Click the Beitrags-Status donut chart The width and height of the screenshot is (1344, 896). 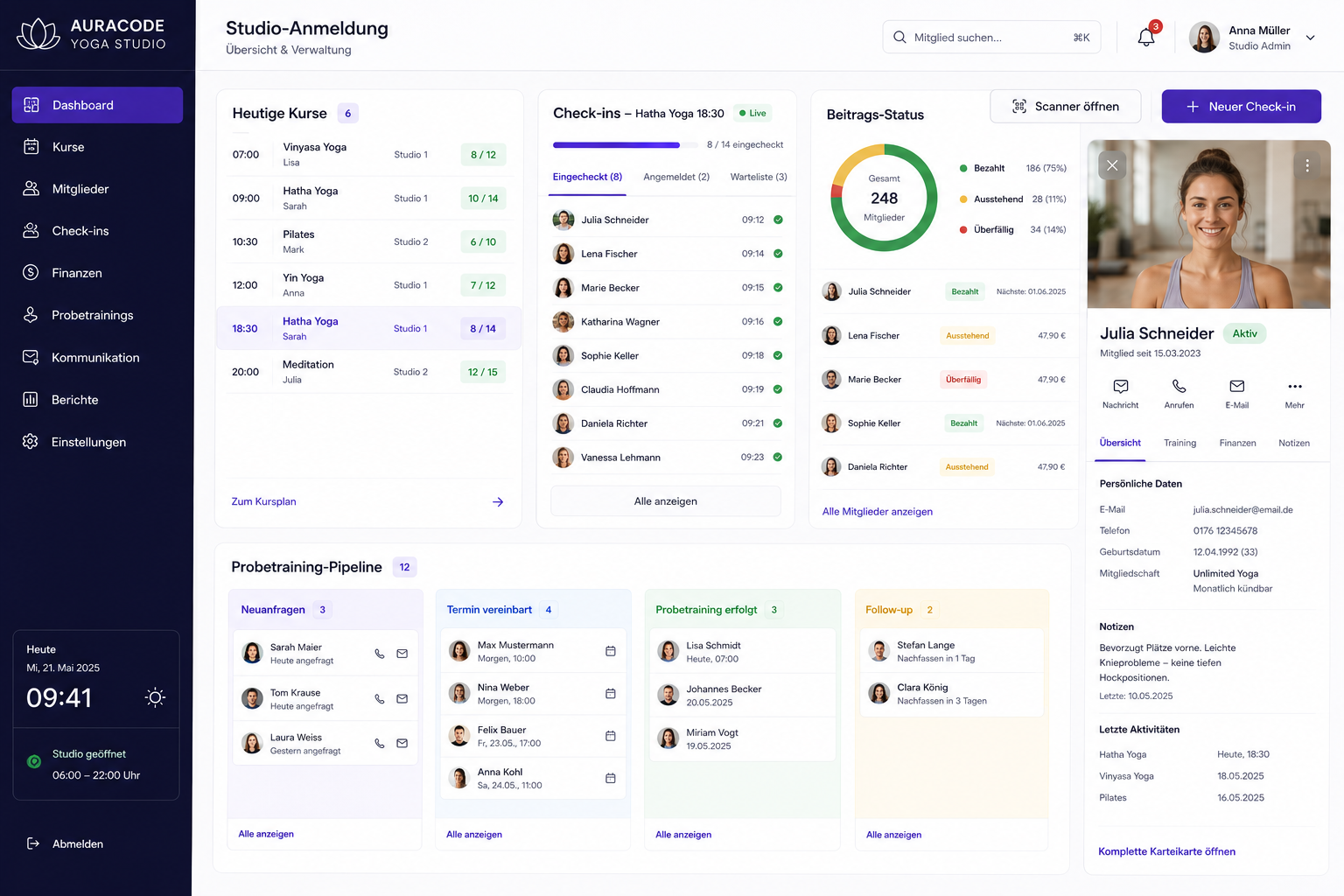pos(884,198)
